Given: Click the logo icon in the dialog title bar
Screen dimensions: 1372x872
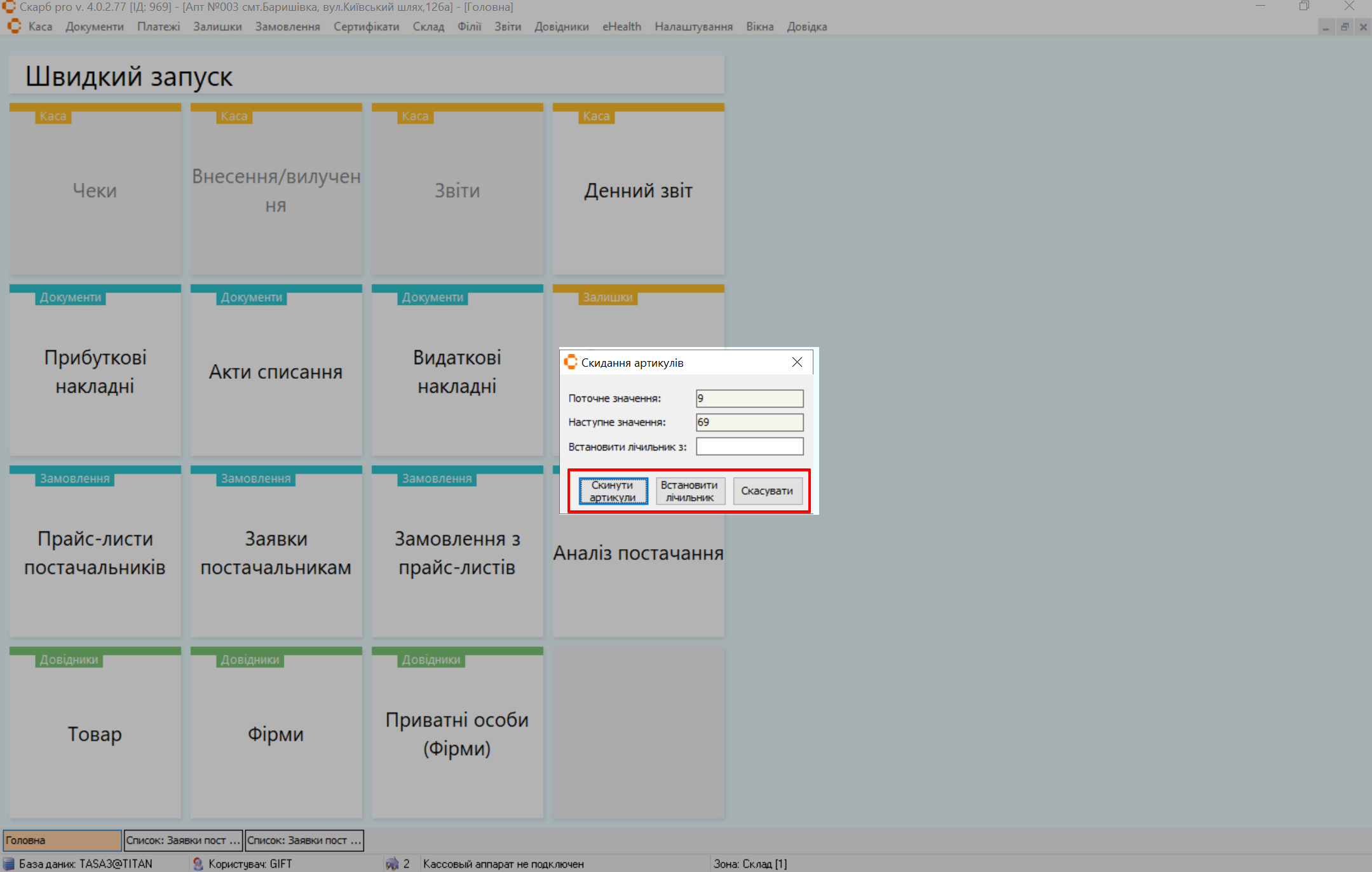Looking at the screenshot, I should [x=571, y=362].
